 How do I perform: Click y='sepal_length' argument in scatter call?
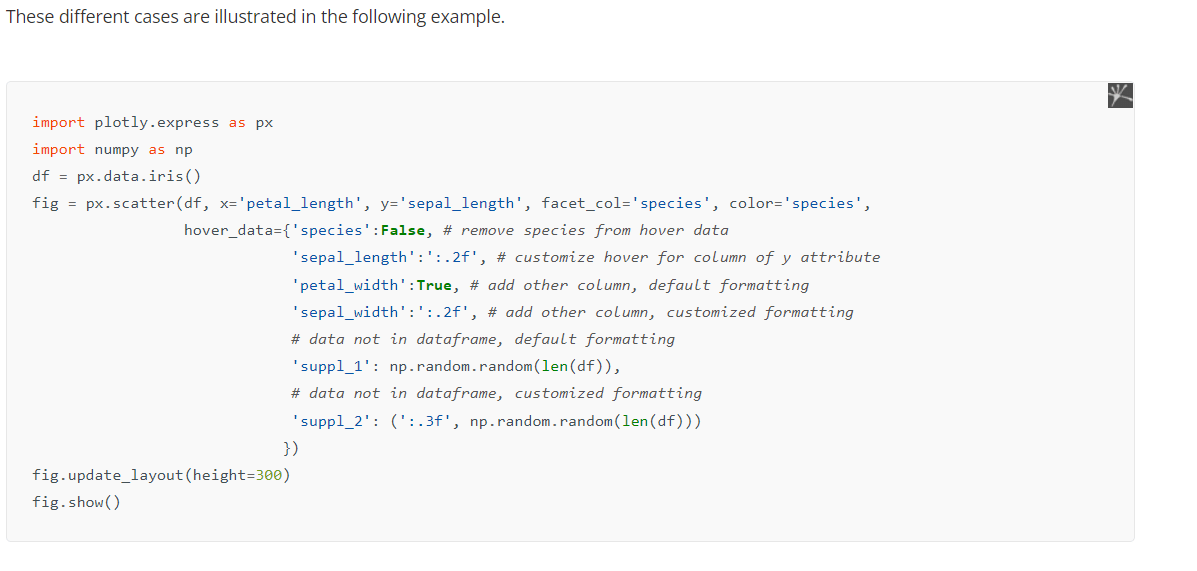[x=452, y=203]
